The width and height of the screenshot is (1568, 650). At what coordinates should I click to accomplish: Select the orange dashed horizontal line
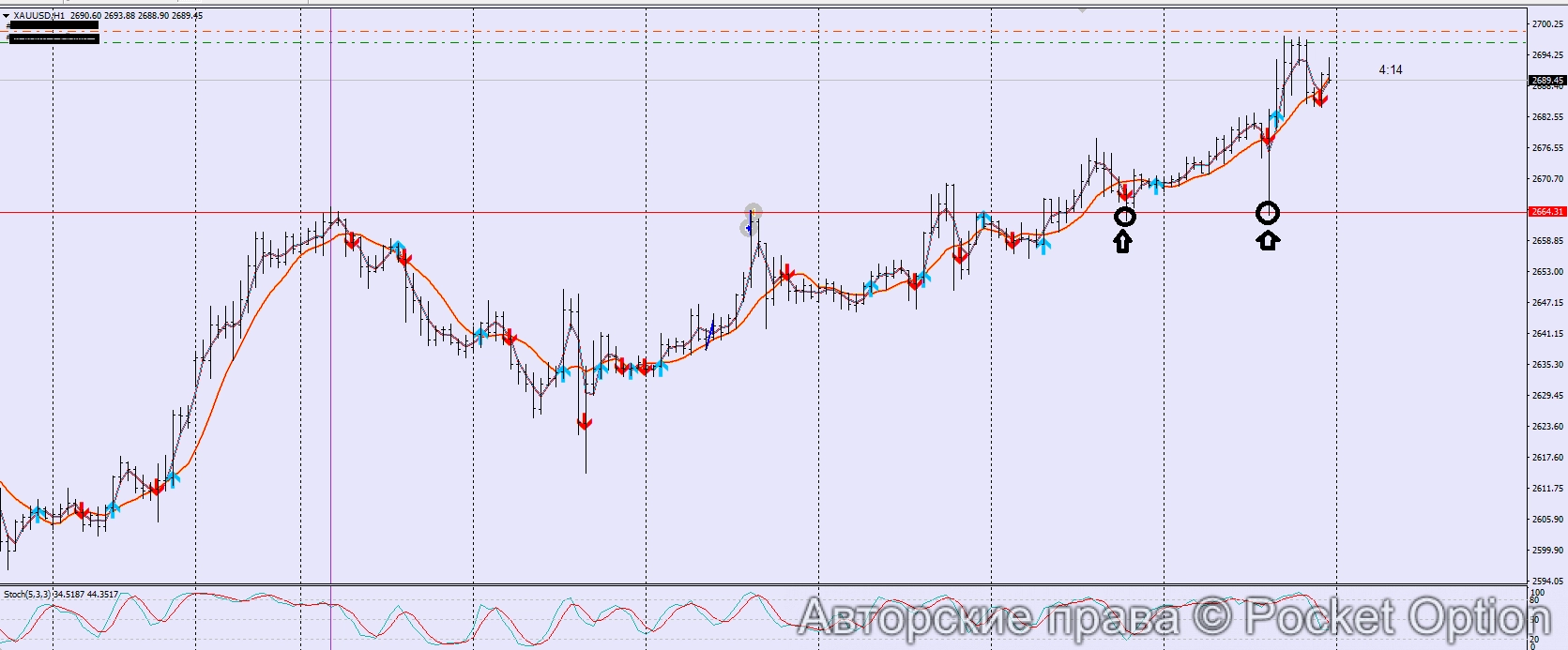point(751,31)
